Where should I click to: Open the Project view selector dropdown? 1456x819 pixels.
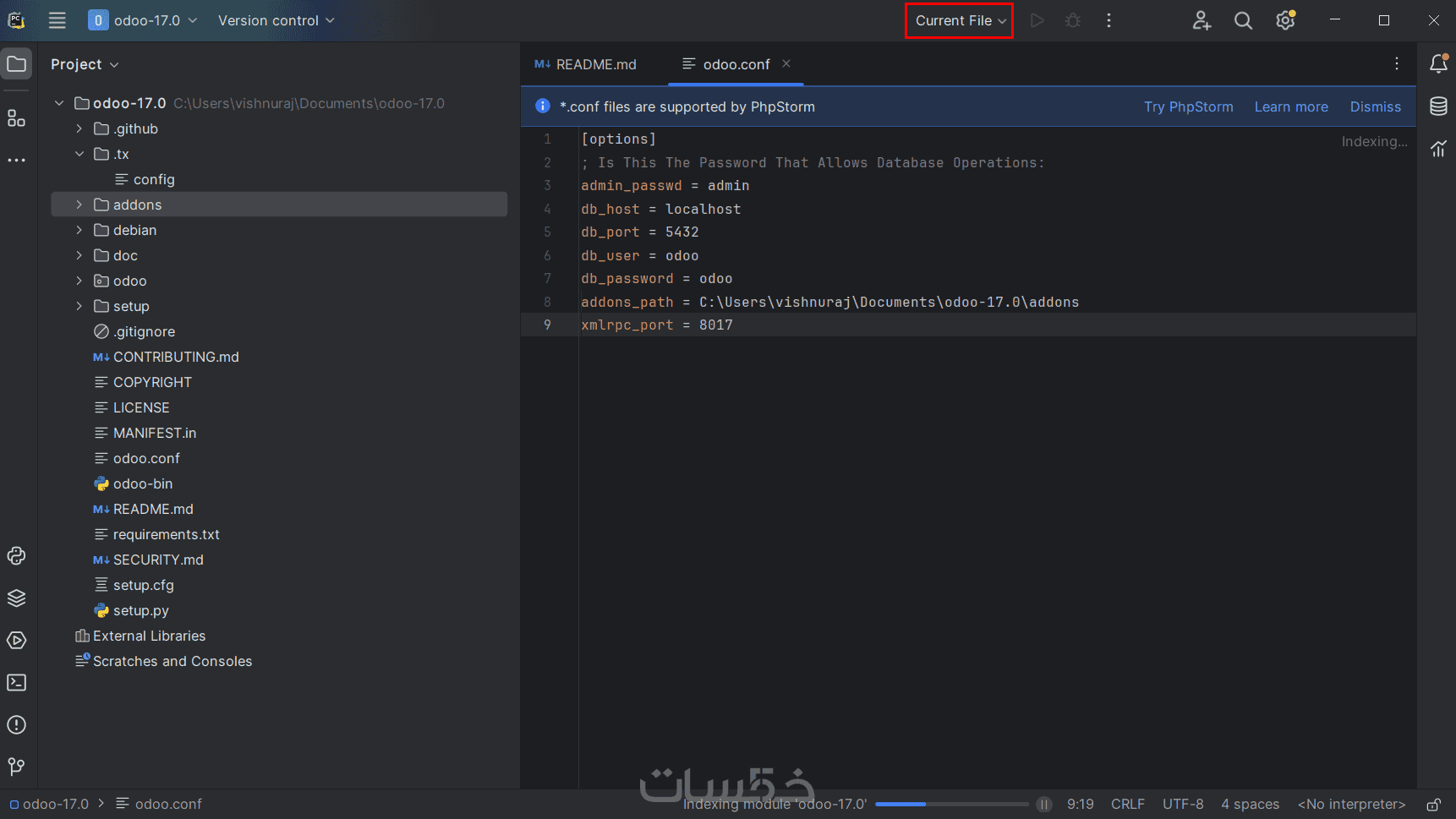[85, 64]
